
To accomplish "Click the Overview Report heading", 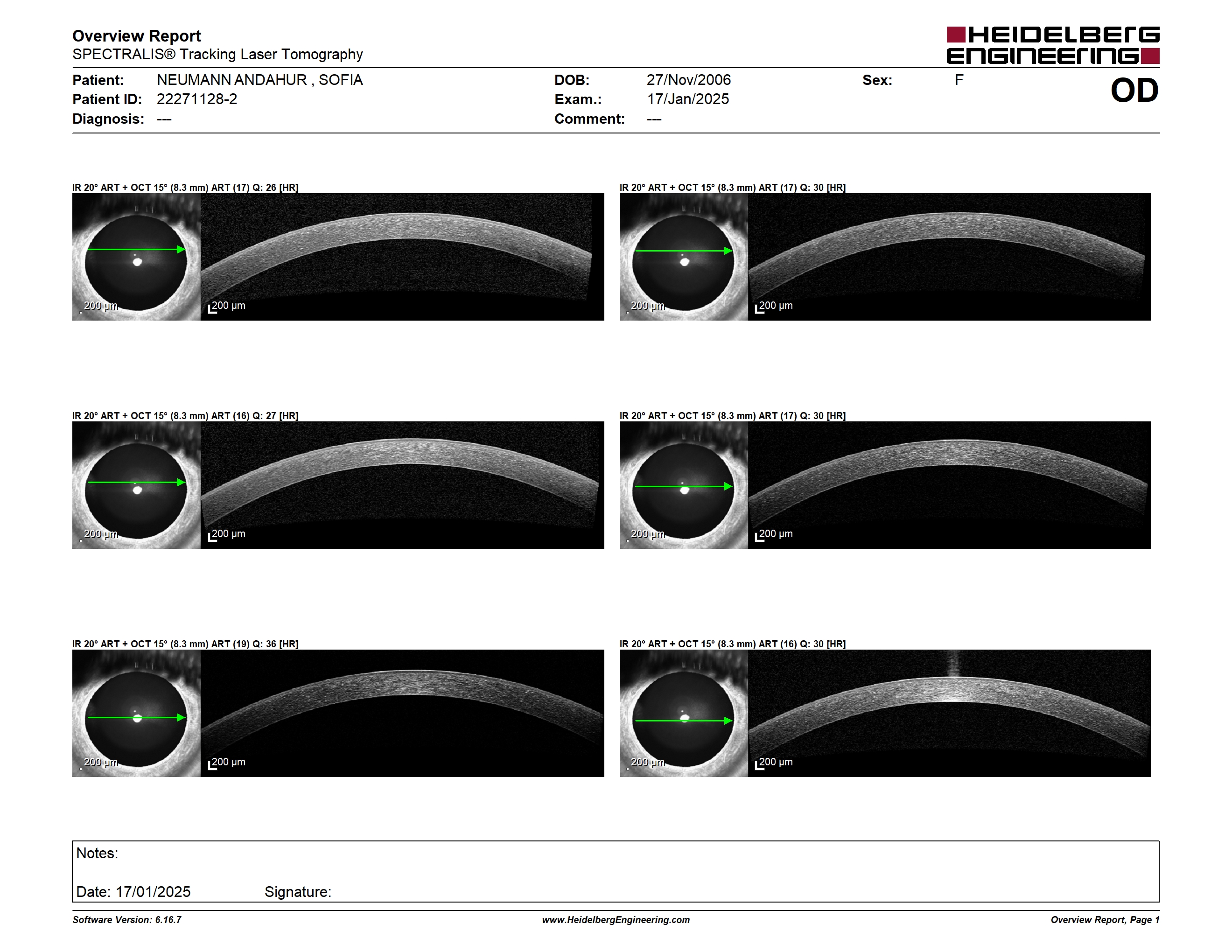I will (137, 36).
